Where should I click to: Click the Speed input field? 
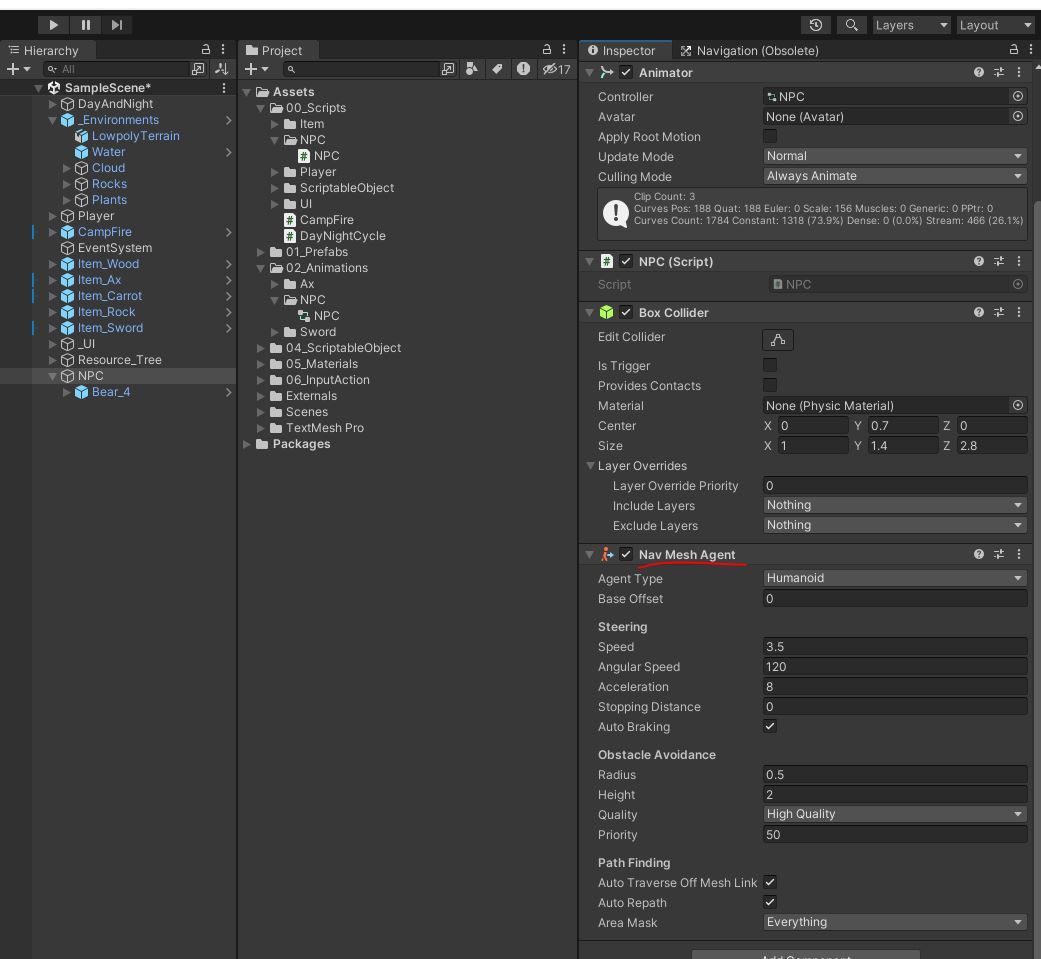pos(894,647)
